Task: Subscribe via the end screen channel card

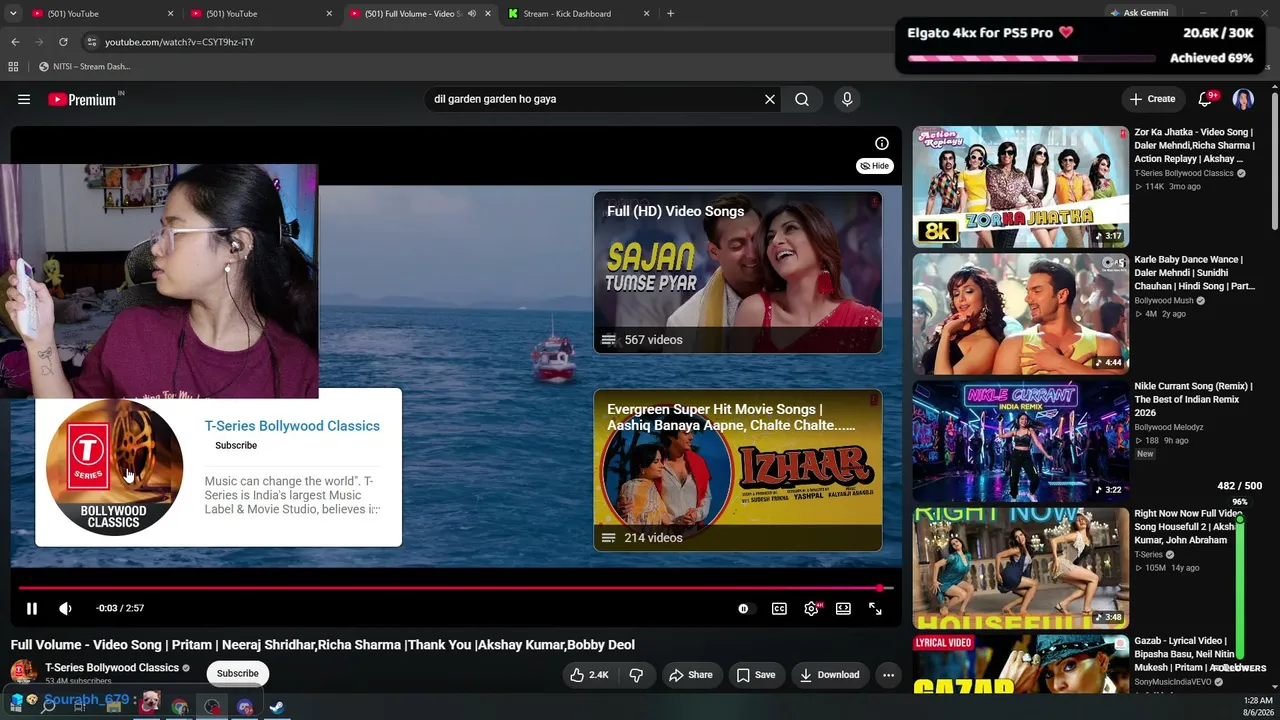Action: [x=236, y=445]
